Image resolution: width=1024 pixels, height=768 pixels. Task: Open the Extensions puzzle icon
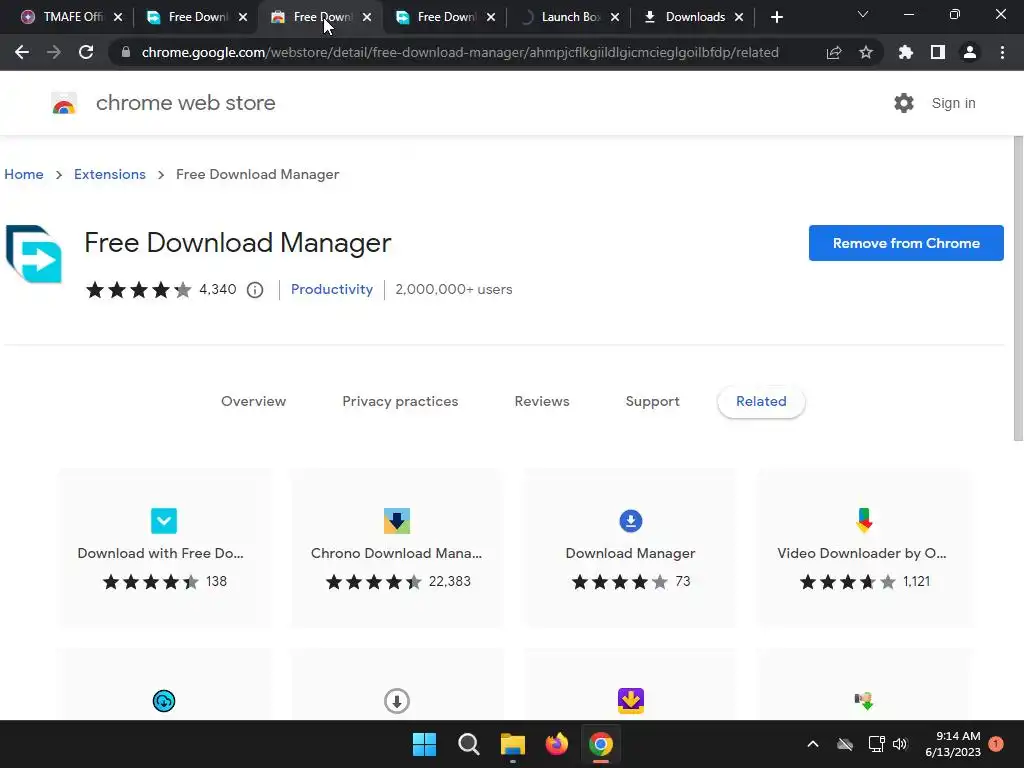point(906,52)
